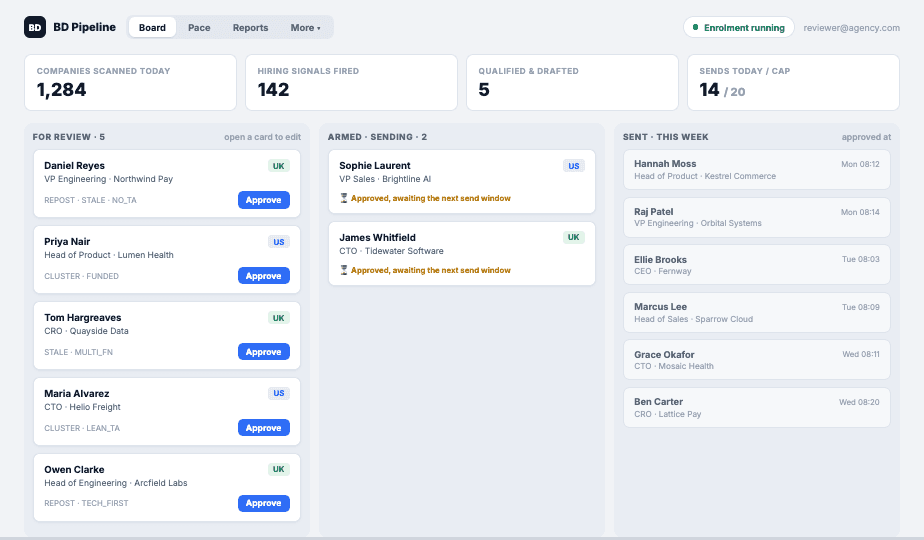Click "SENT · THIS WEEK" column header
Viewport: 924px width, 540px height.
pos(665,137)
